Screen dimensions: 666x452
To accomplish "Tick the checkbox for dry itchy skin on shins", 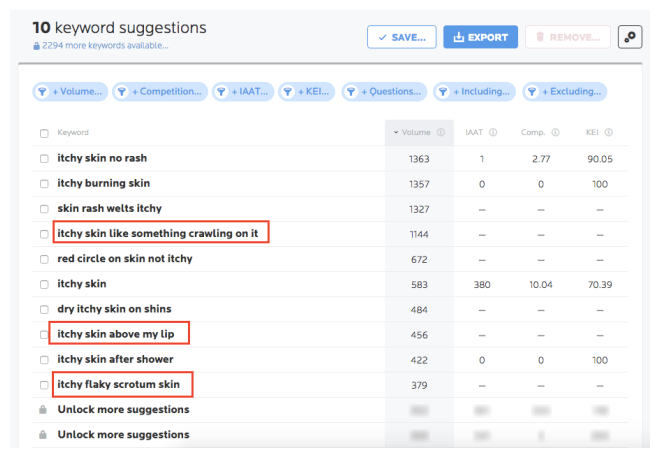I will [44, 309].
